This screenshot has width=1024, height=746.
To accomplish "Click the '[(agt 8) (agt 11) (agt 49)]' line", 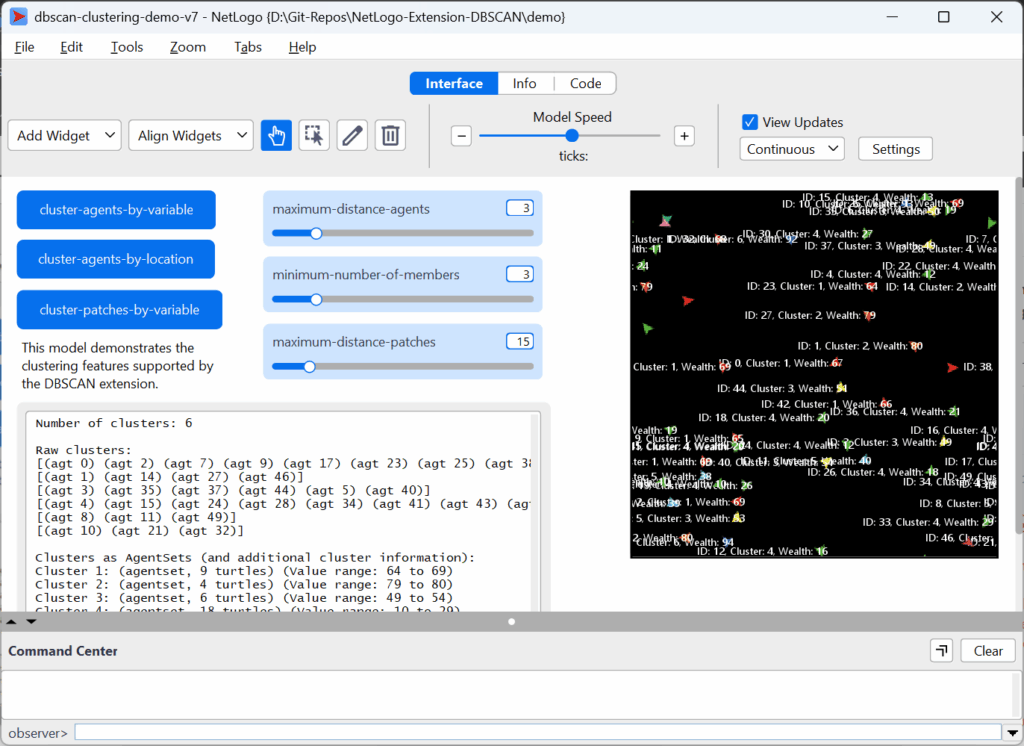I will coord(136,517).
